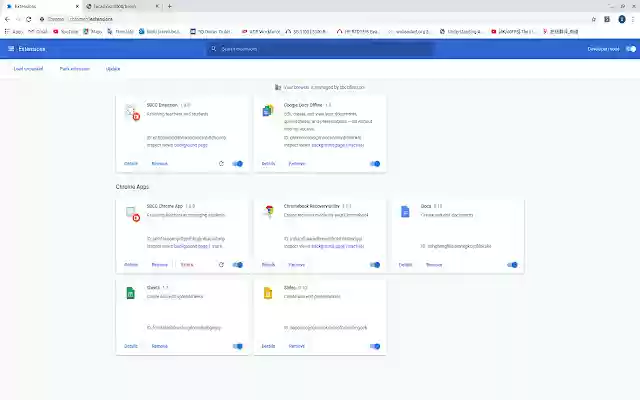640x400 pixels.
Task: Open the profile avatar icon
Action: pyautogui.click(x=622, y=19)
